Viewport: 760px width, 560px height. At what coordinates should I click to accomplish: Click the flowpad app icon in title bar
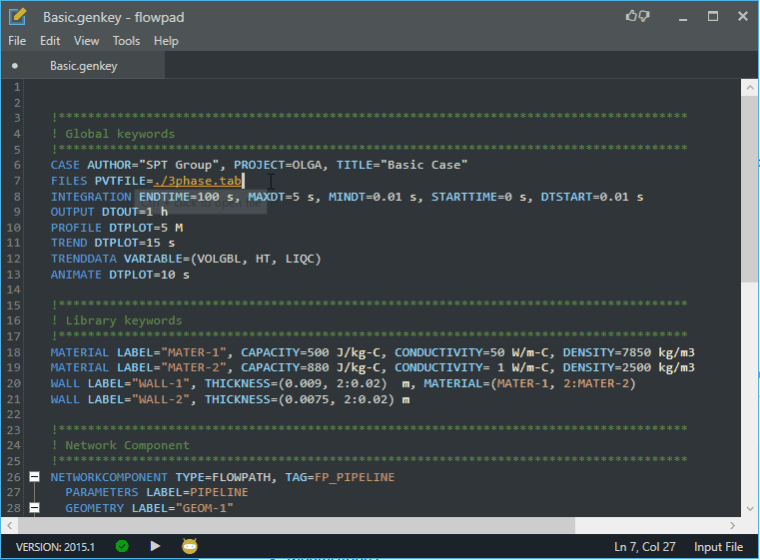(17, 17)
